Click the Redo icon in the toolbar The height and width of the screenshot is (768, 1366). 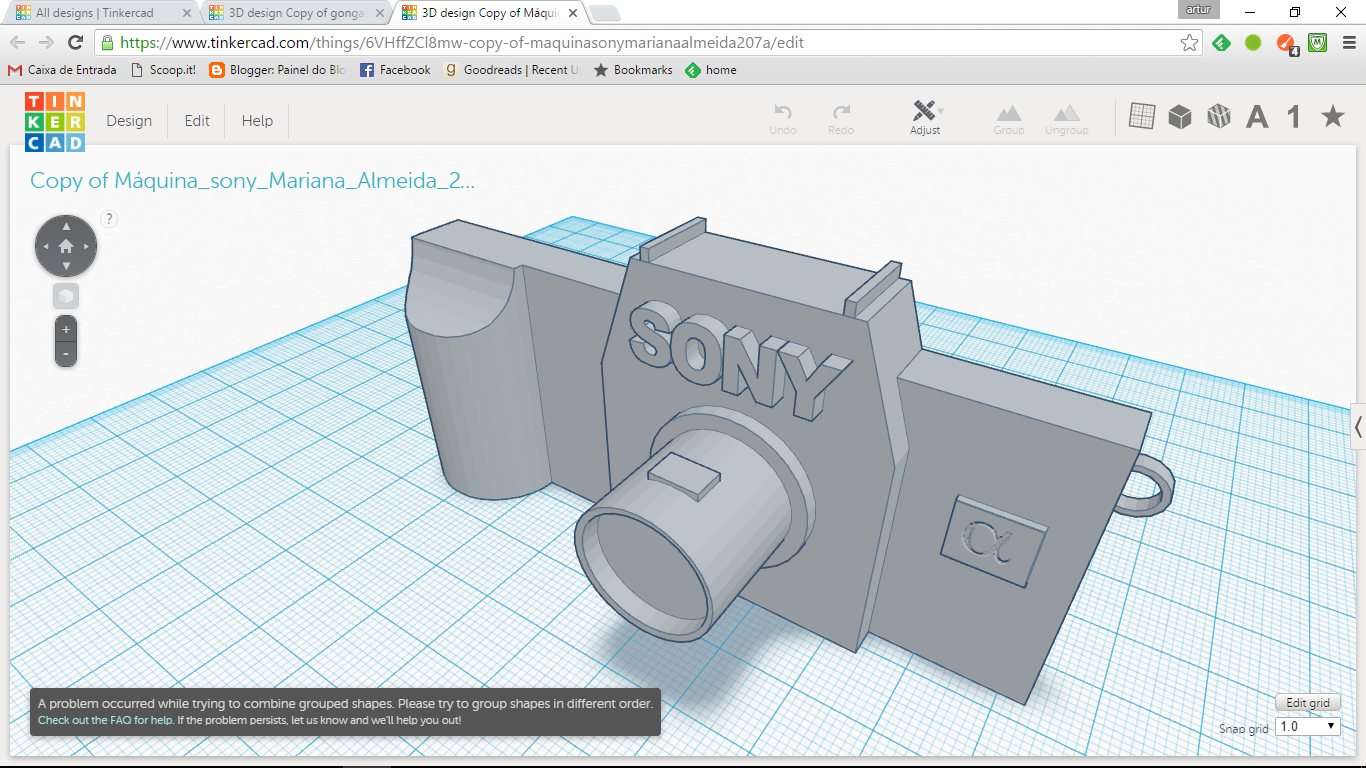841,116
